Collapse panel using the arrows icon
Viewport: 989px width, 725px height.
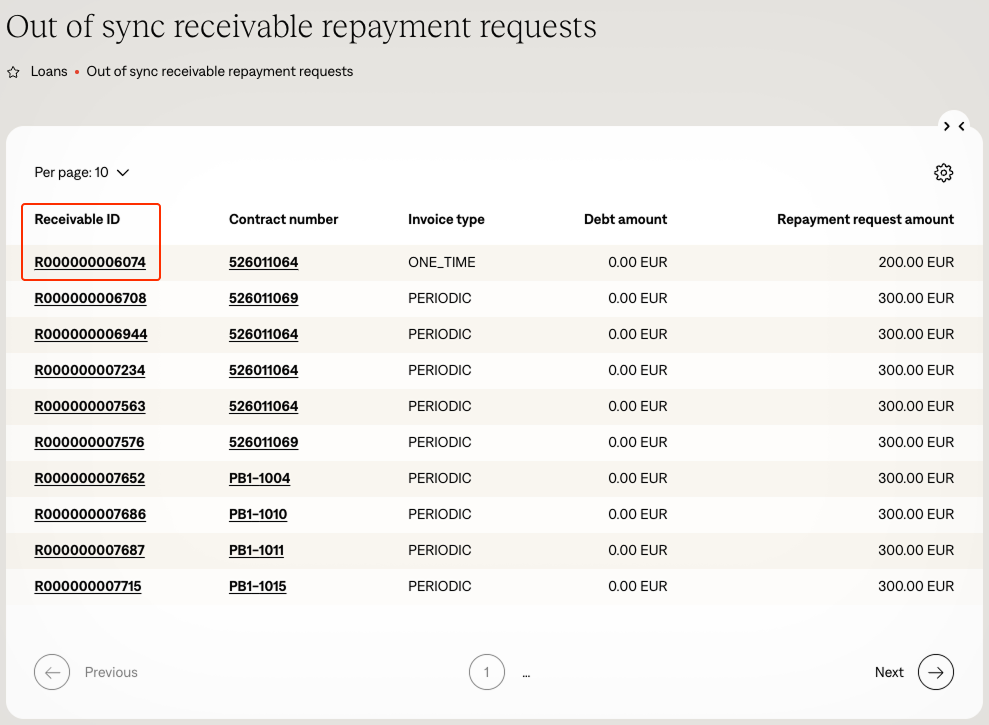coord(954,126)
